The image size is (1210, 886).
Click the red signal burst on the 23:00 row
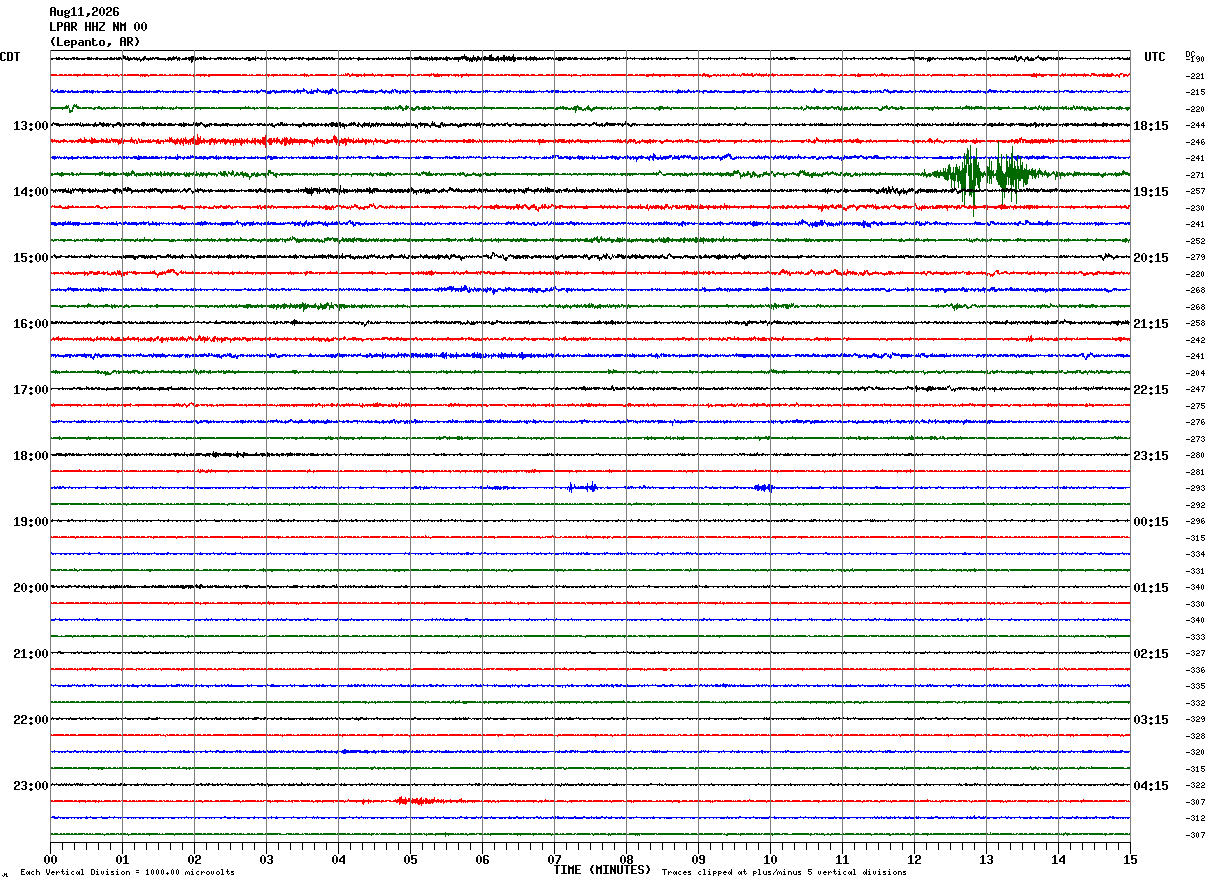416,801
